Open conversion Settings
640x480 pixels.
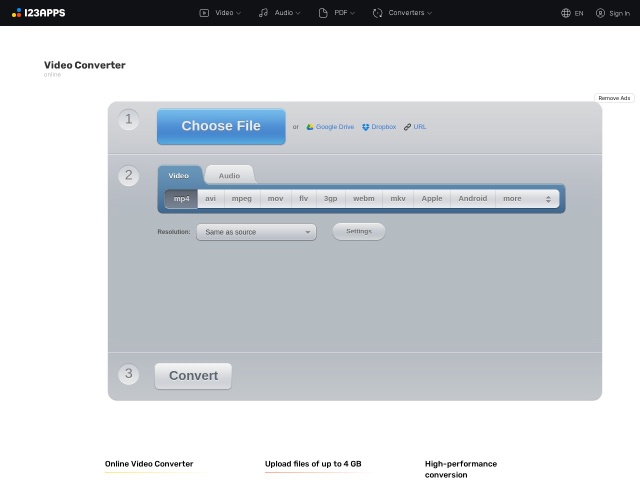click(x=359, y=231)
